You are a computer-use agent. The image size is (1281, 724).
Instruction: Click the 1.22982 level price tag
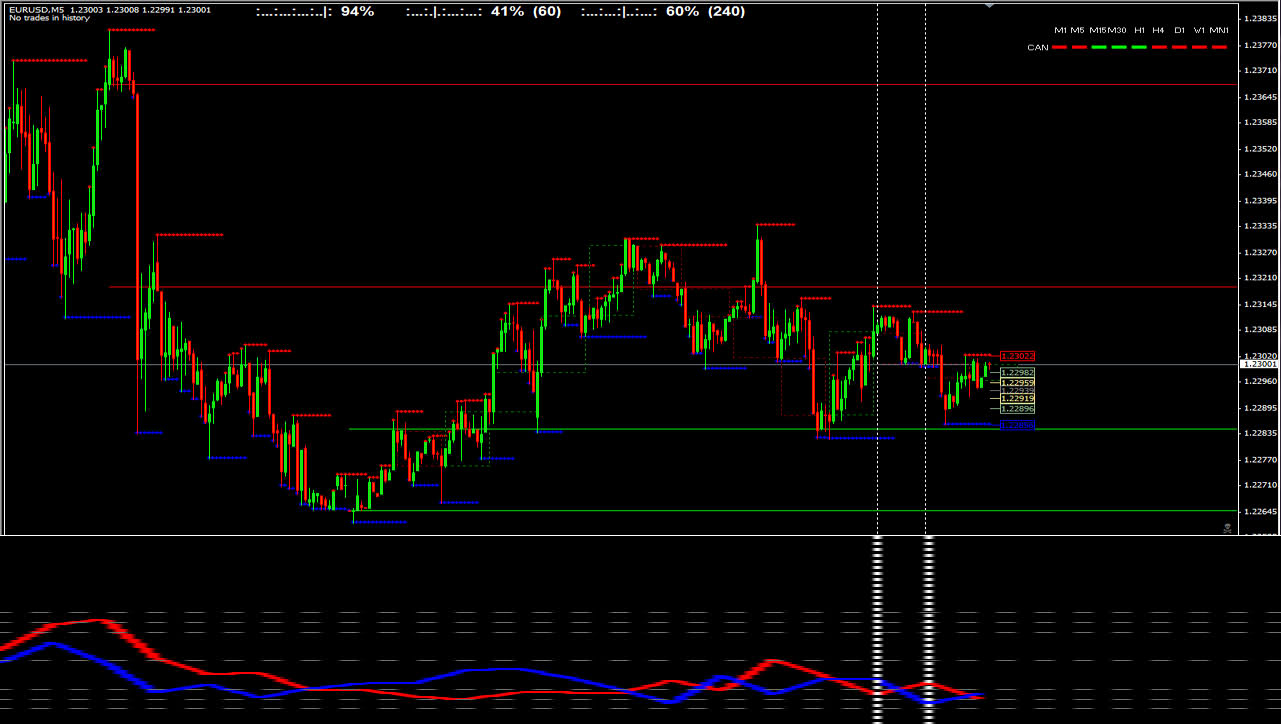1018,372
